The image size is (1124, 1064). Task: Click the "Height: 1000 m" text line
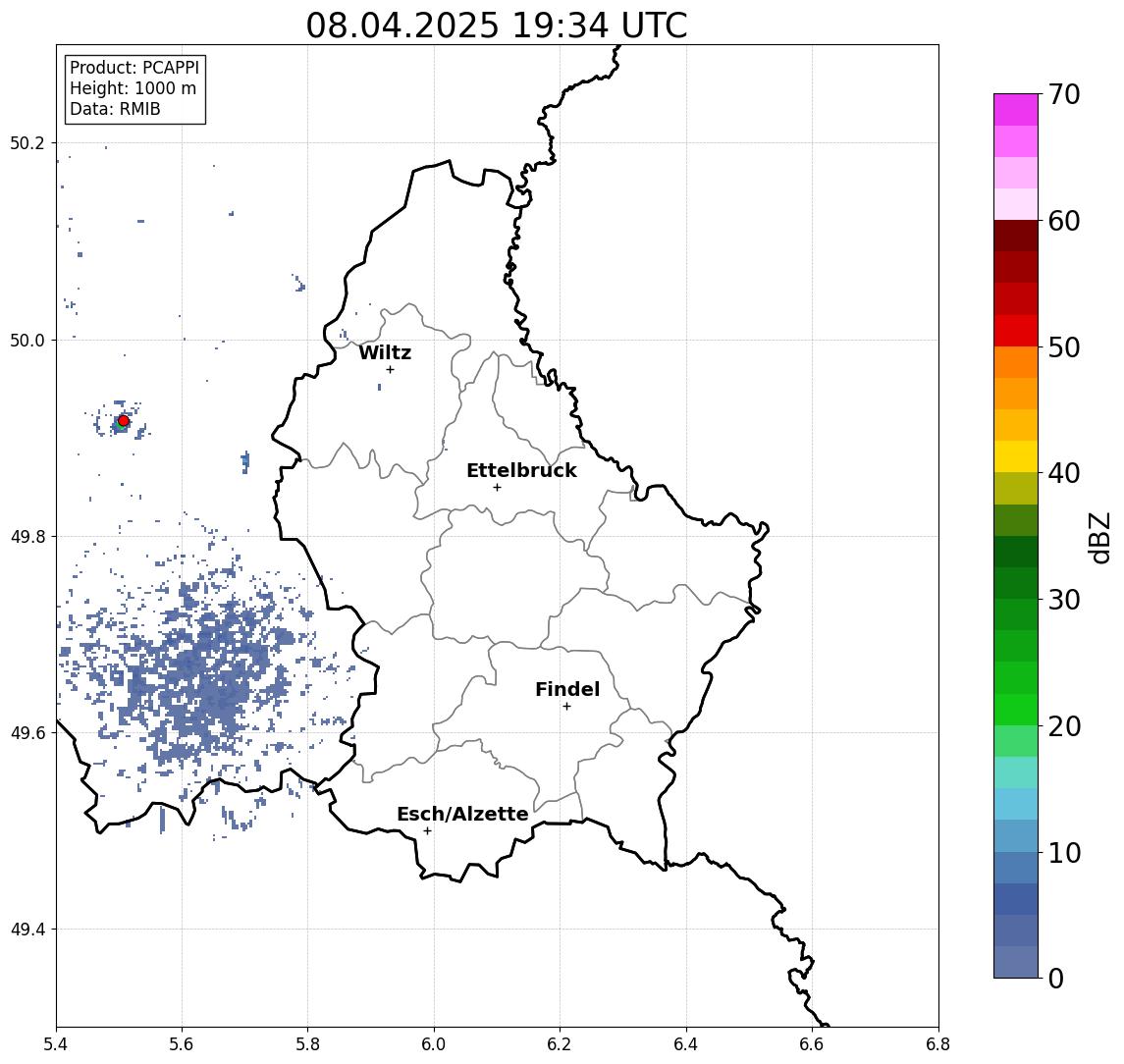tap(133, 88)
